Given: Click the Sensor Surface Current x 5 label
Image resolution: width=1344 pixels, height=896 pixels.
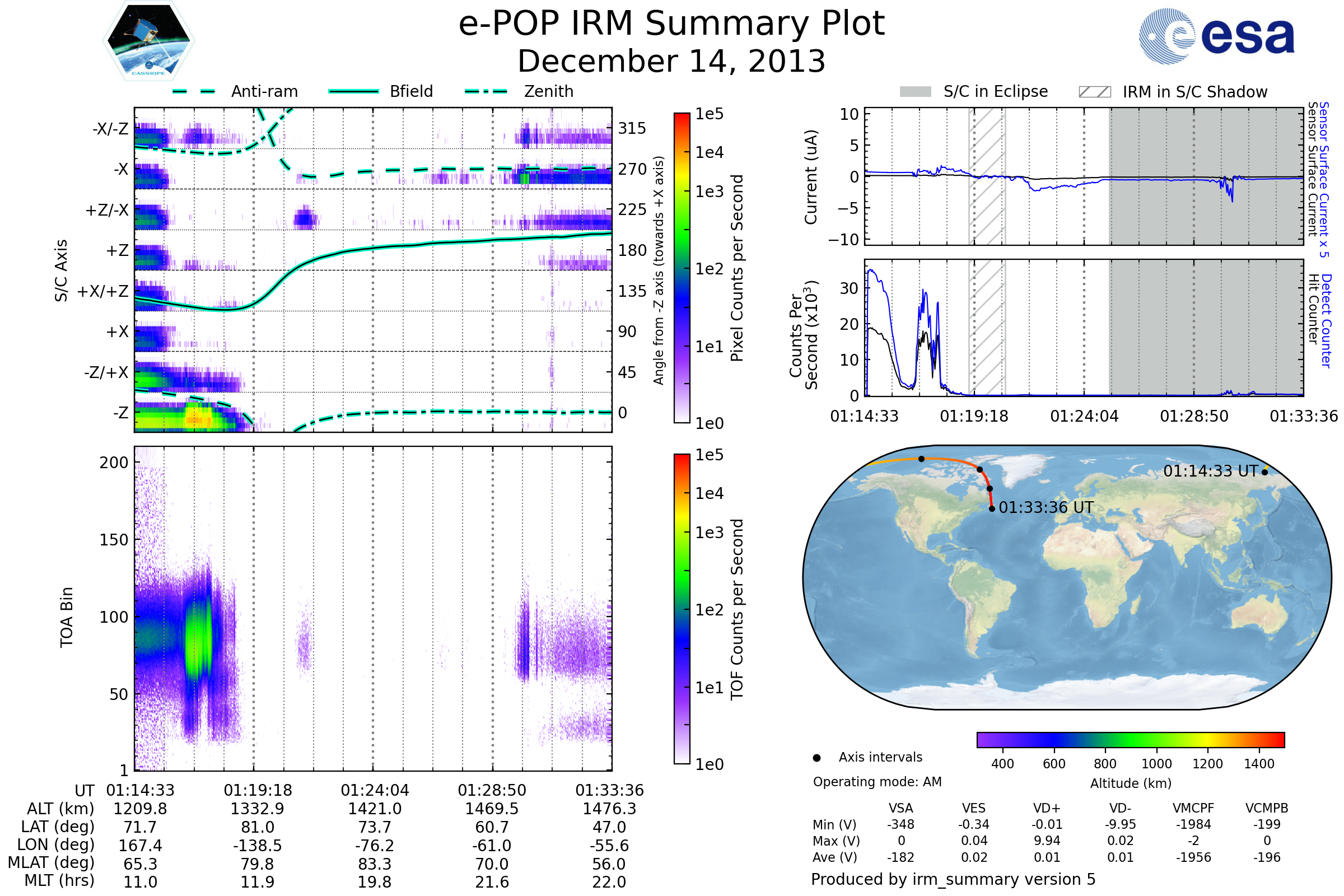Looking at the screenshot, I should (x=1323, y=179).
